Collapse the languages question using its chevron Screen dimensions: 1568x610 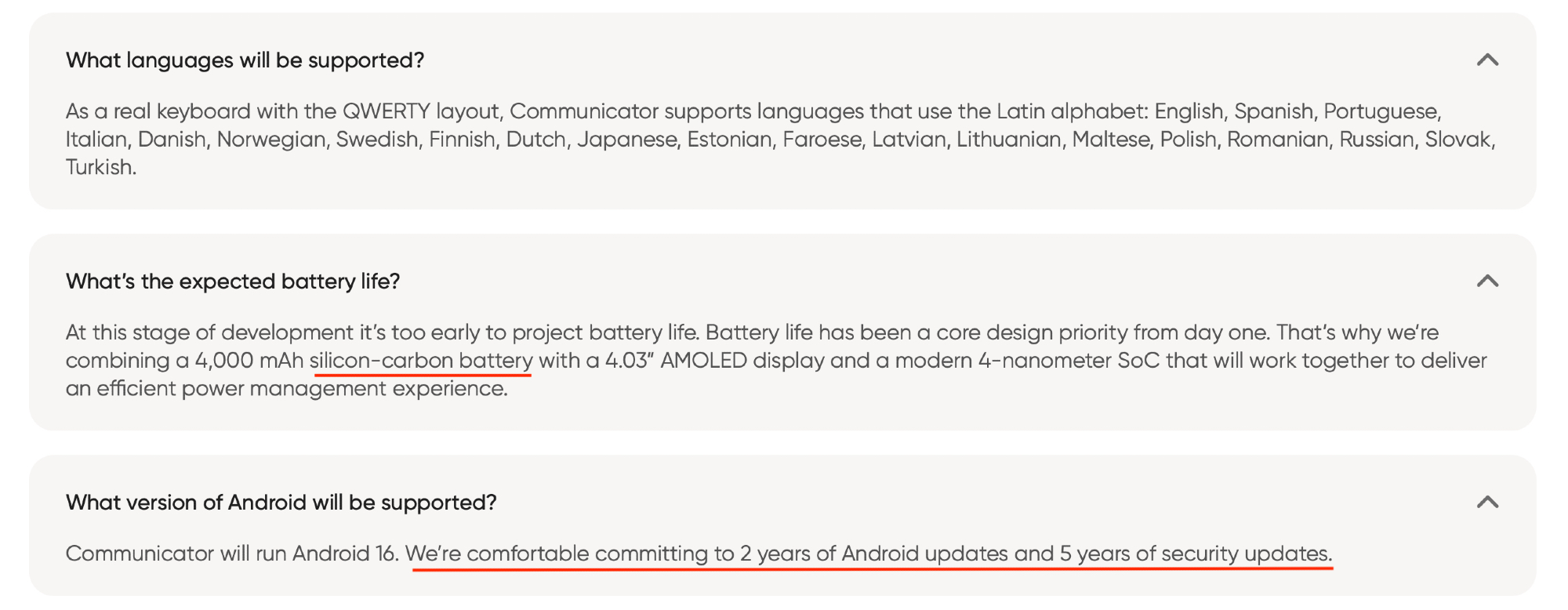[x=1487, y=60]
